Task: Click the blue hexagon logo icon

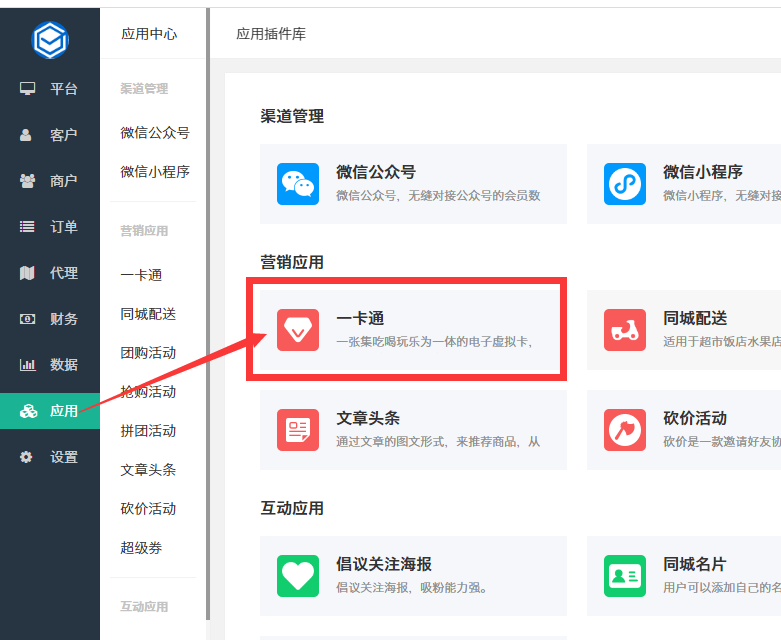Action: point(50,40)
